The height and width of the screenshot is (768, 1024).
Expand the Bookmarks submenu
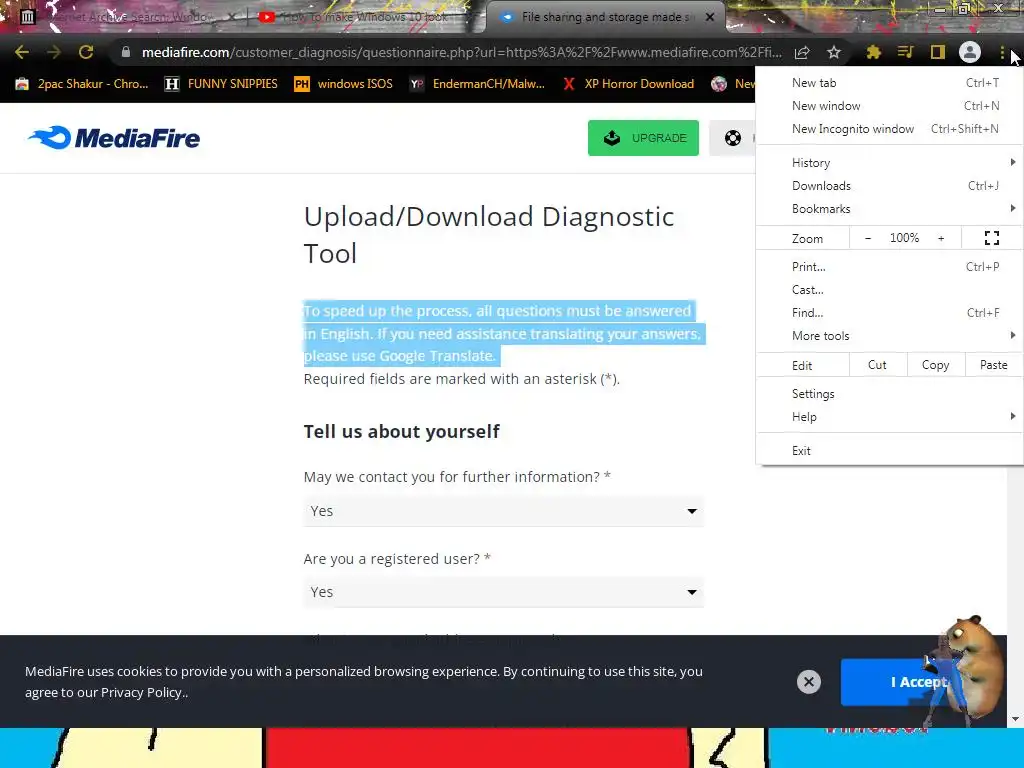click(x=889, y=208)
